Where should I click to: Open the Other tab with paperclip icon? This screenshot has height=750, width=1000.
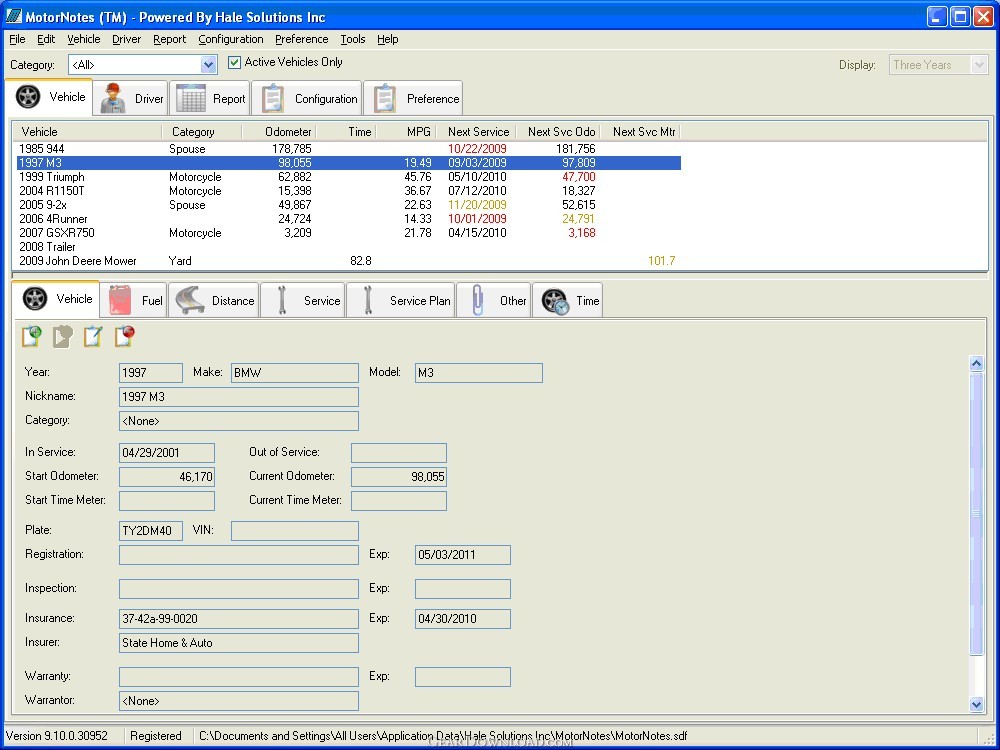[x=494, y=300]
